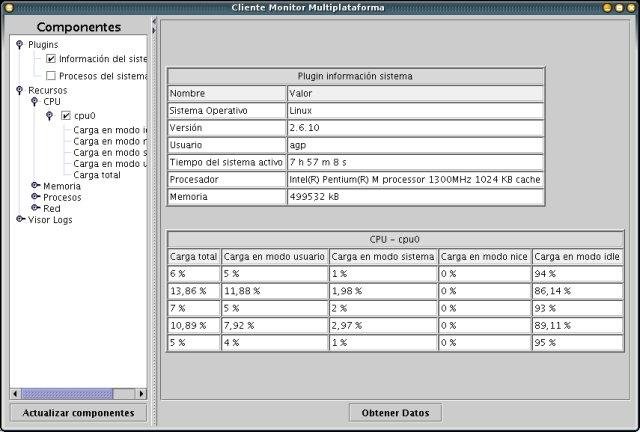The image size is (640, 432).
Task: Click the window menu icon in title bar
Action: 9,7
